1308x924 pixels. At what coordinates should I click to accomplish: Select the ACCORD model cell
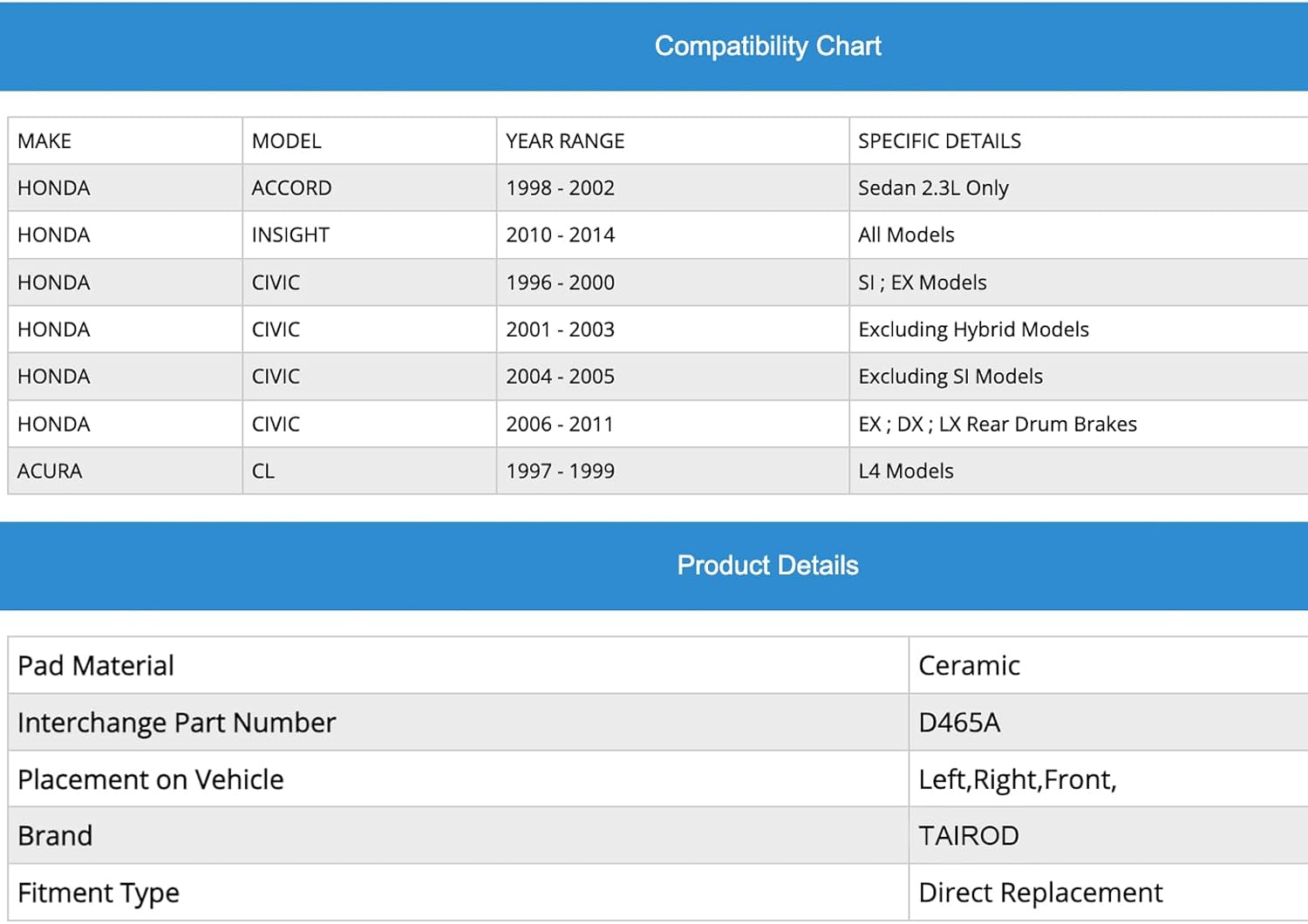pyautogui.click(x=291, y=188)
